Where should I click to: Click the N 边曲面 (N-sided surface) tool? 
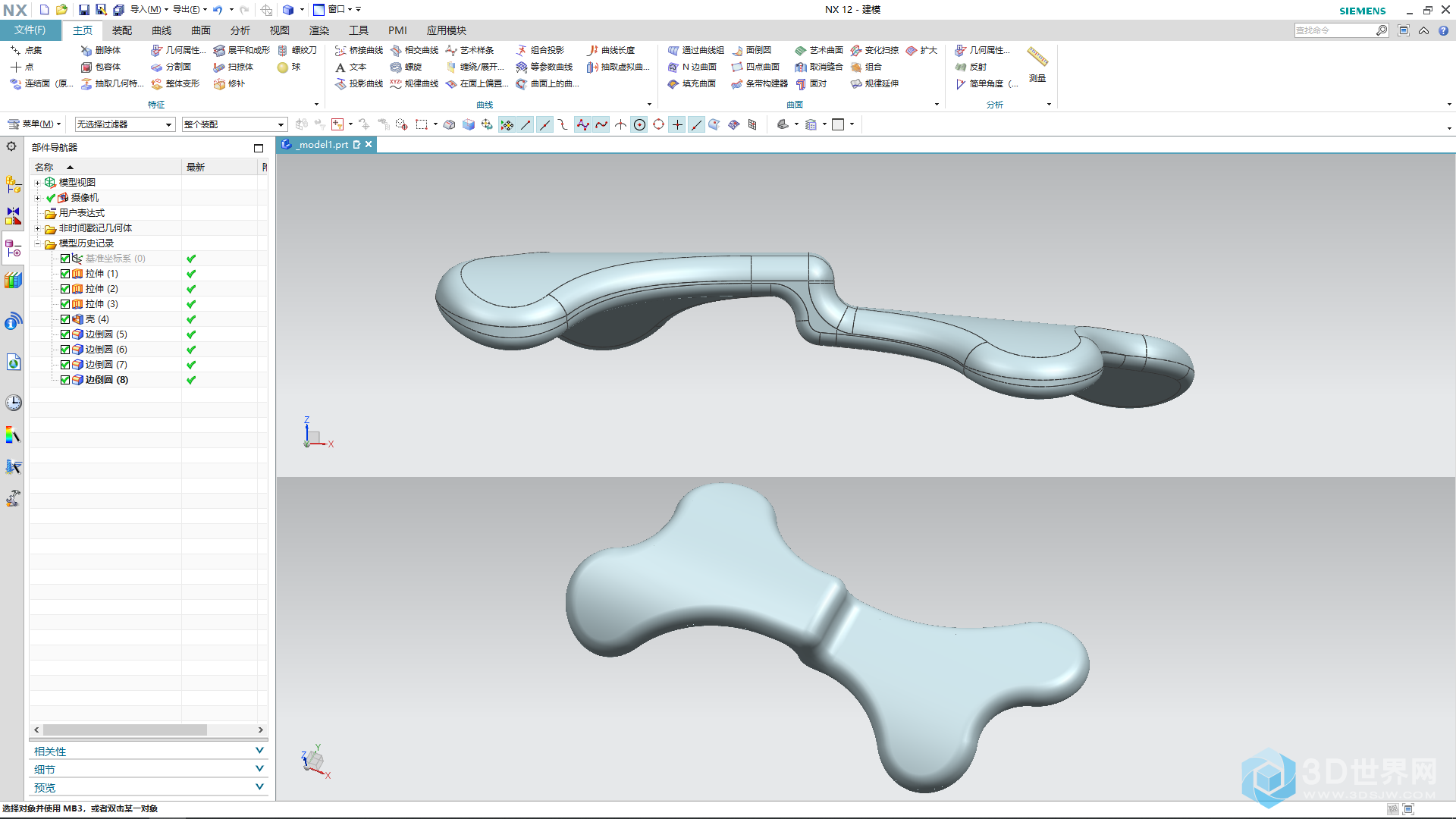692,67
